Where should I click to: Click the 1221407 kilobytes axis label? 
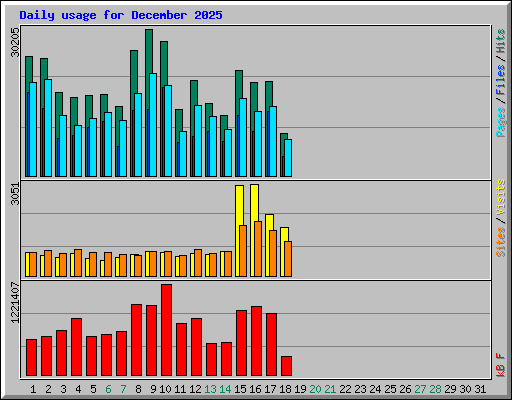pyautogui.click(x=15, y=303)
